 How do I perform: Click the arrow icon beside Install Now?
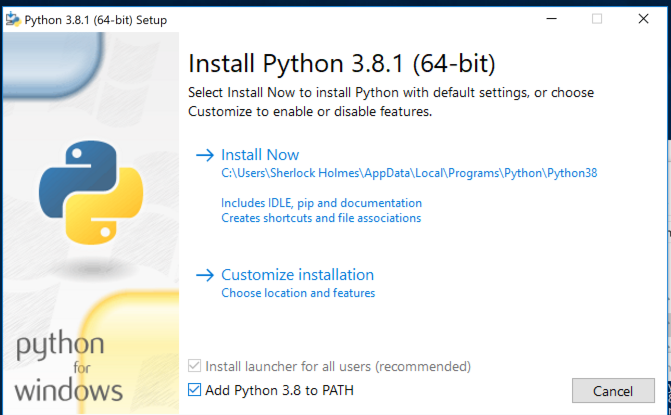(x=205, y=155)
